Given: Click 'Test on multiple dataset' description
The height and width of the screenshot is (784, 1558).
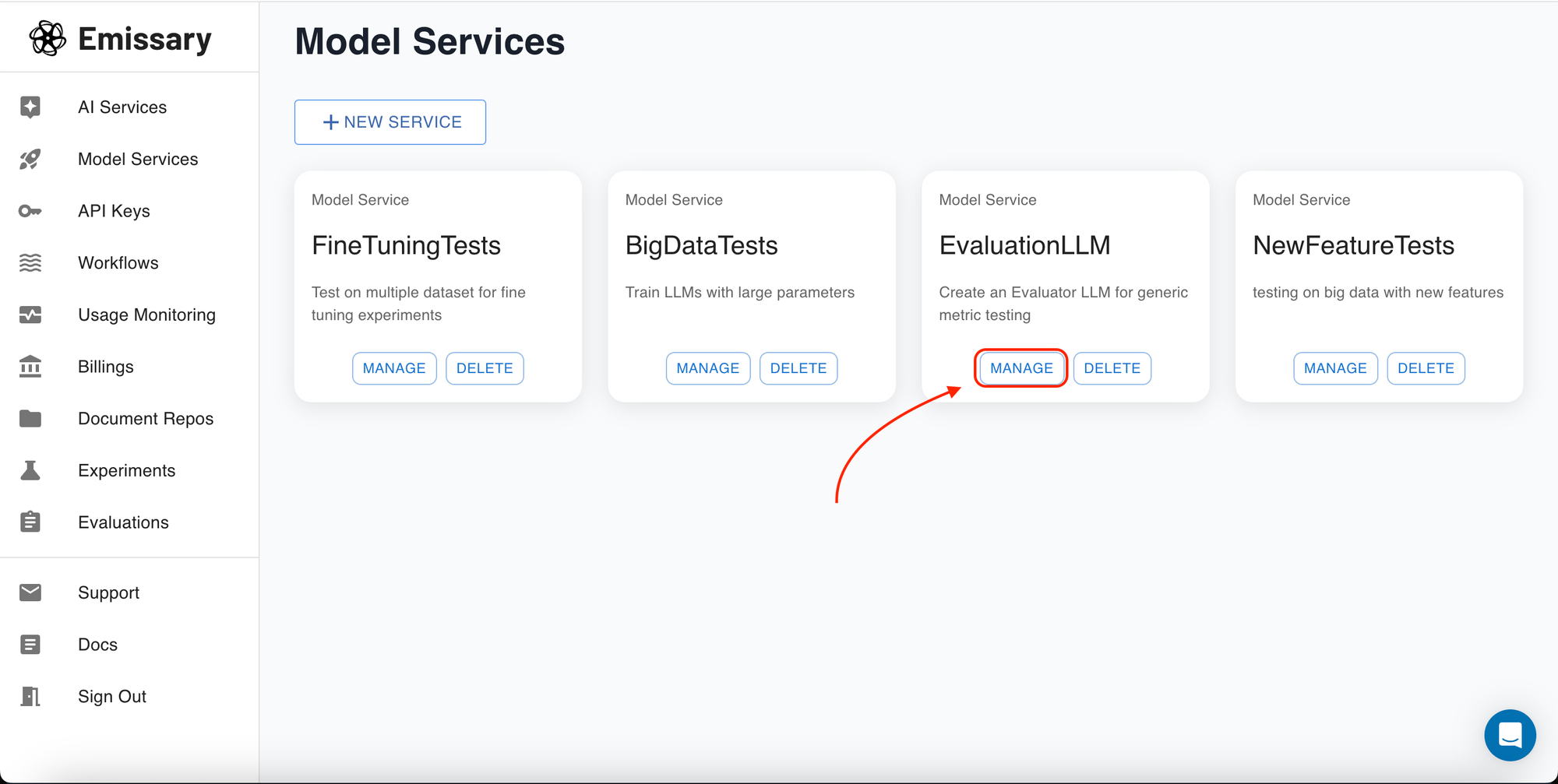Looking at the screenshot, I should [418, 304].
